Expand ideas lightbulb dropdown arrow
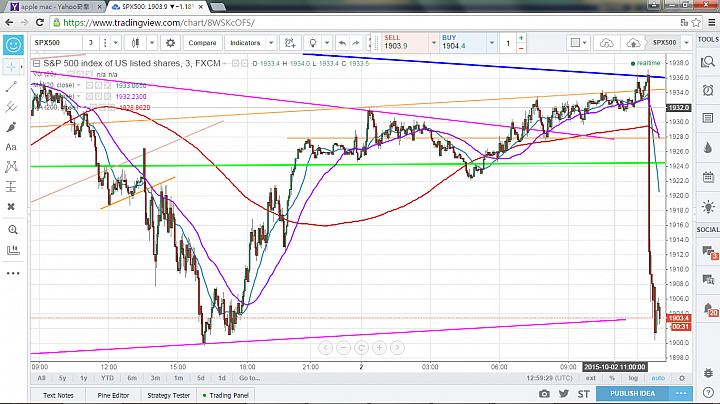Viewport: 720px width, 404px height. [327, 43]
